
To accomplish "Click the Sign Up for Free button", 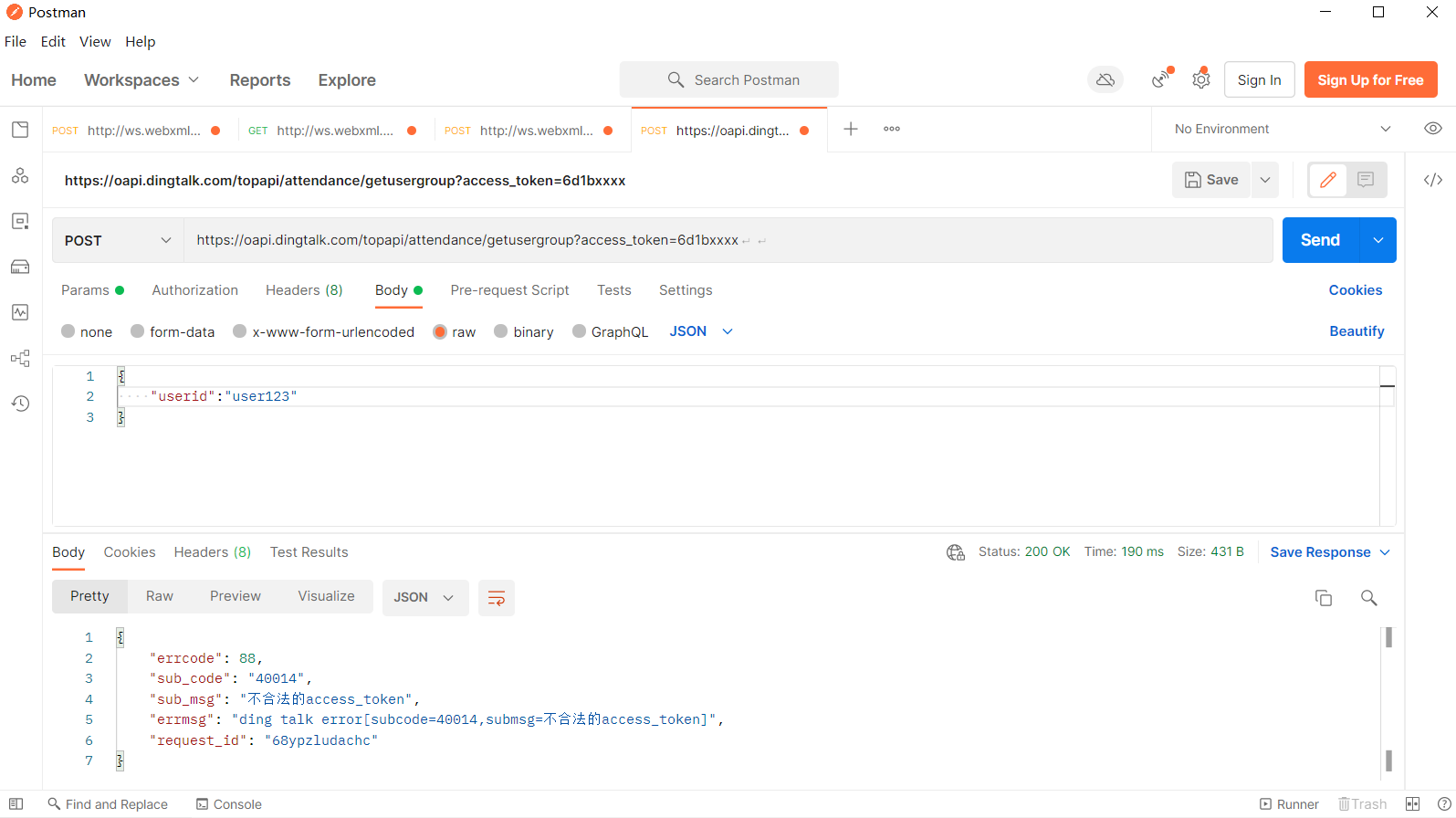I will pyautogui.click(x=1370, y=80).
